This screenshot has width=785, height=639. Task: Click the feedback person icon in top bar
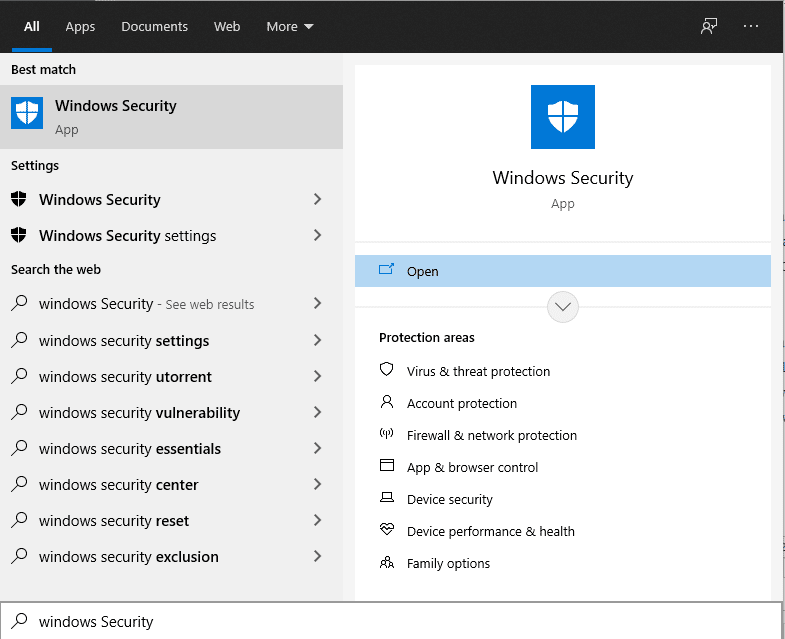click(x=708, y=26)
